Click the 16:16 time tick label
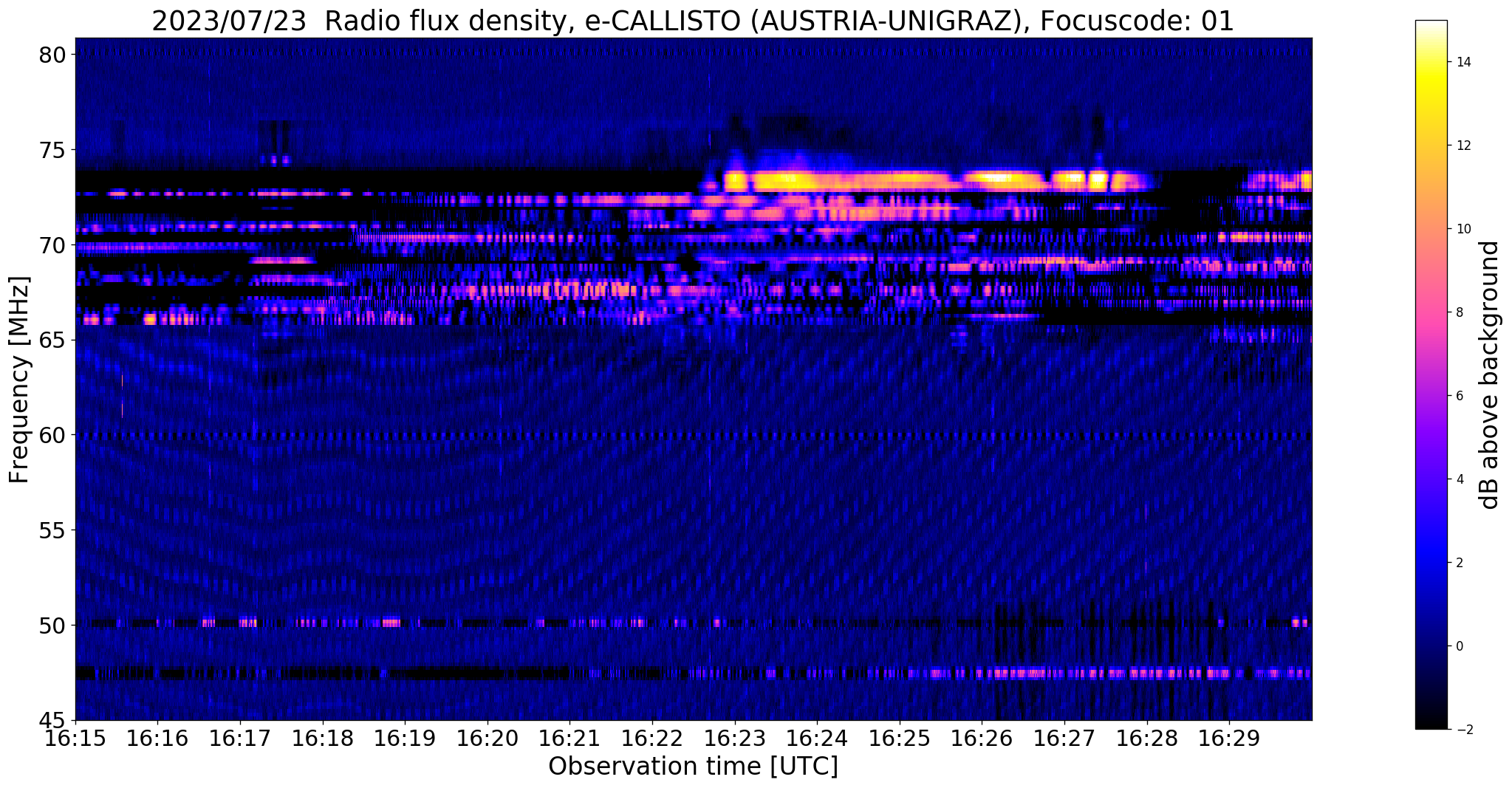The image size is (1512, 788). point(158,739)
